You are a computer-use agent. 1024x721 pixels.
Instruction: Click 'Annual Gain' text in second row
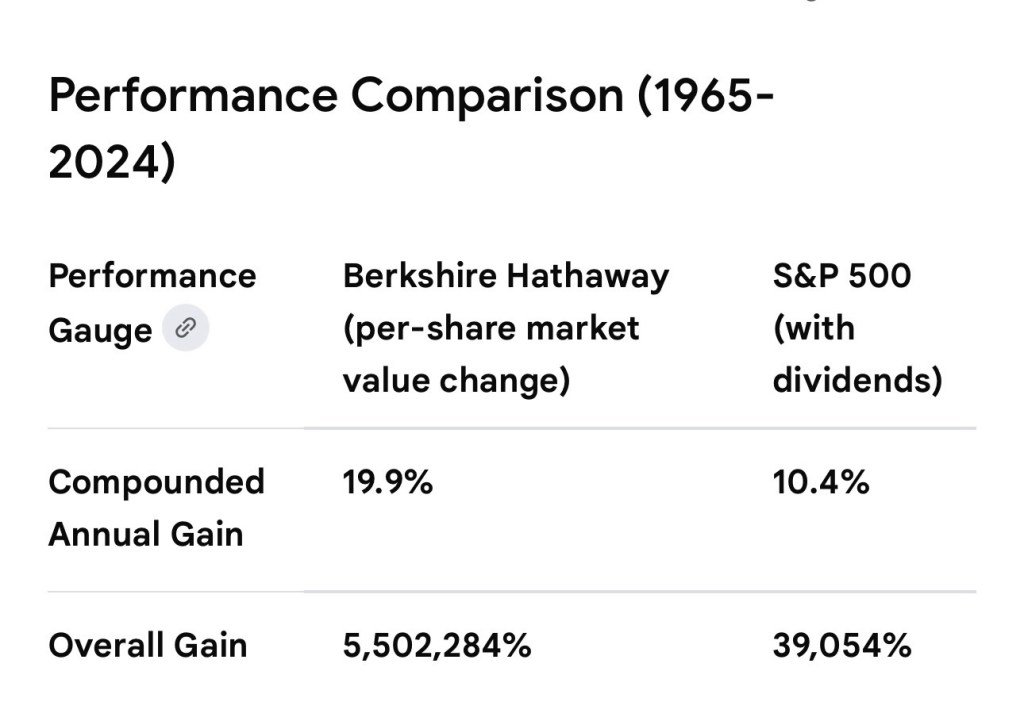click(146, 534)
